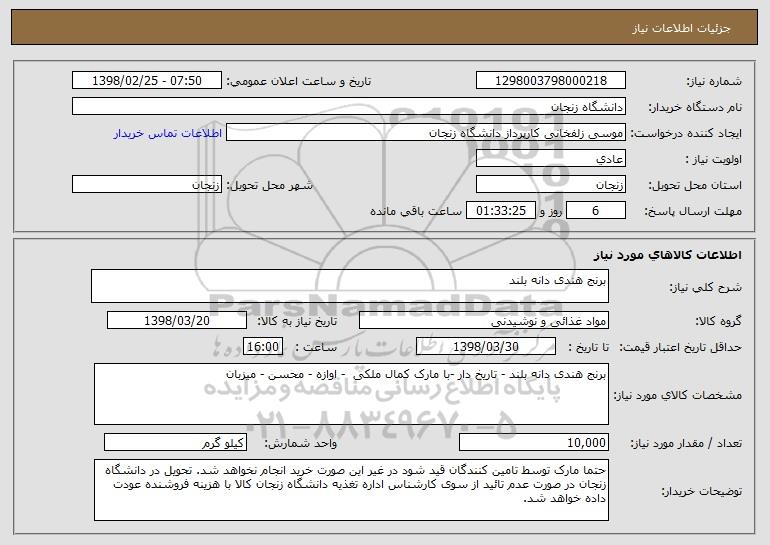Click the time field 16:00
This screenshot has height=545, width=770.
point(263,347)
